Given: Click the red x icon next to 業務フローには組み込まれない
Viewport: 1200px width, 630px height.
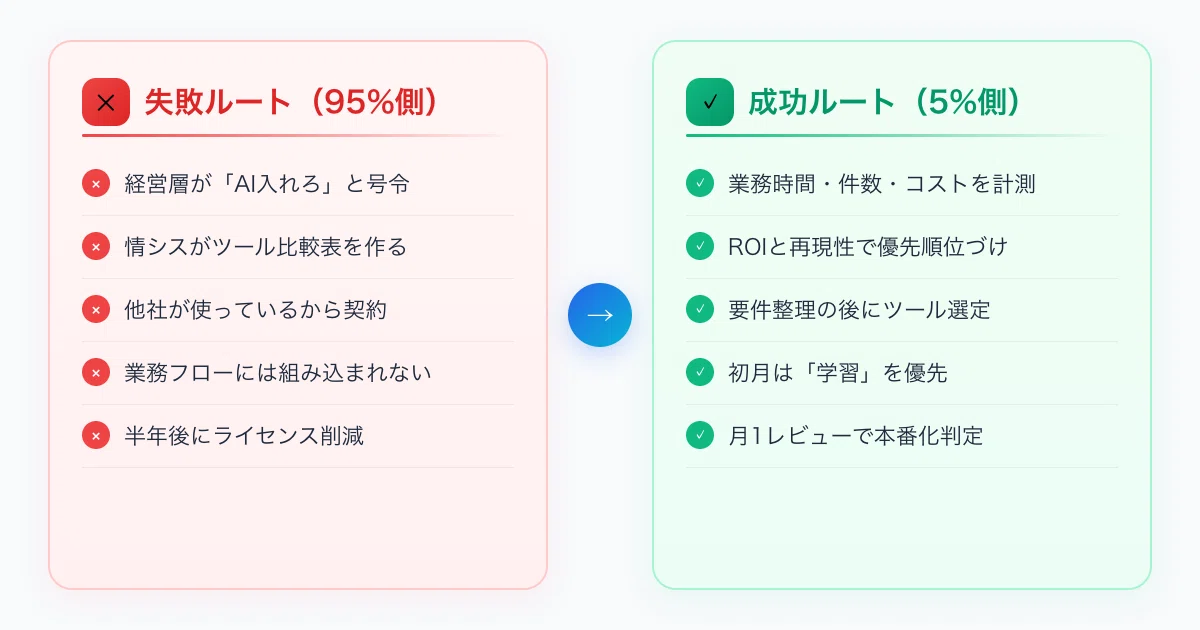Looking at the screenshot, I should (x=96, y=373).
